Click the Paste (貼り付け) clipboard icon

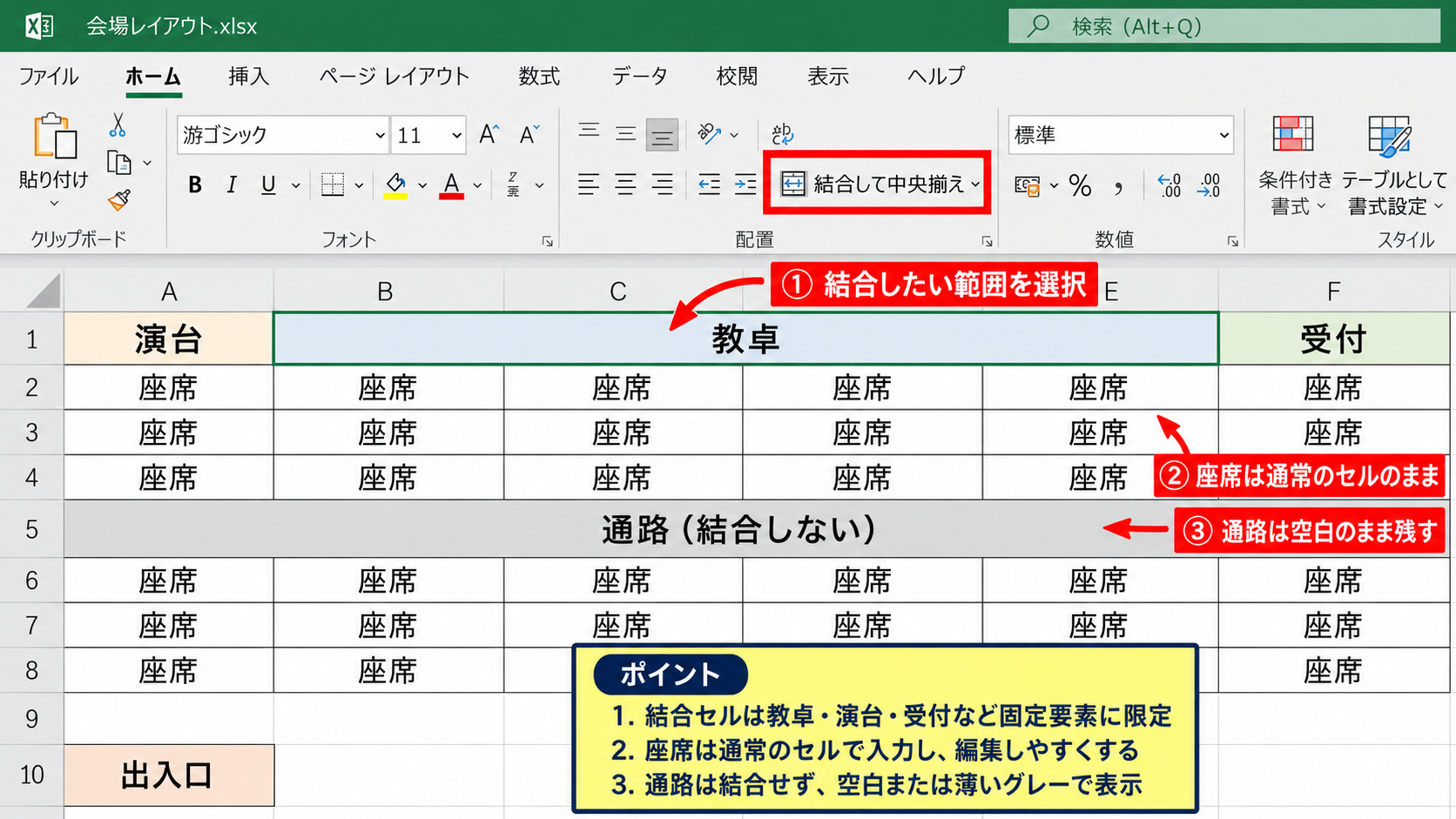(x=55, y=137)
